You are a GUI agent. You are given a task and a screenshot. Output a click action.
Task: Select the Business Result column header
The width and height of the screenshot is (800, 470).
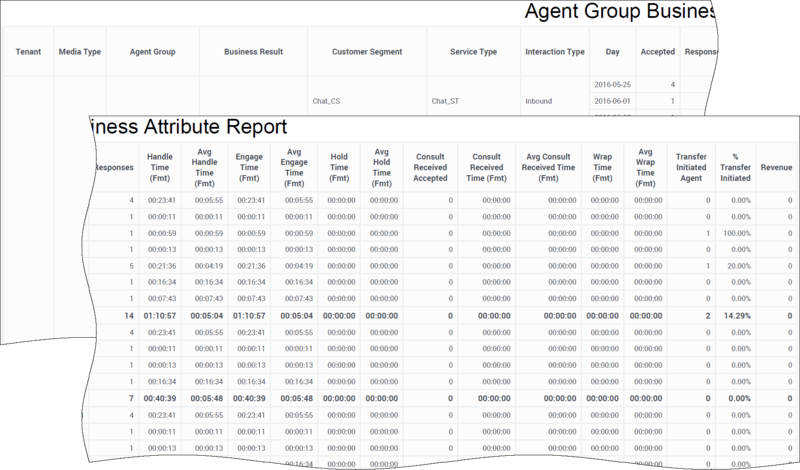tap(253, 50)
